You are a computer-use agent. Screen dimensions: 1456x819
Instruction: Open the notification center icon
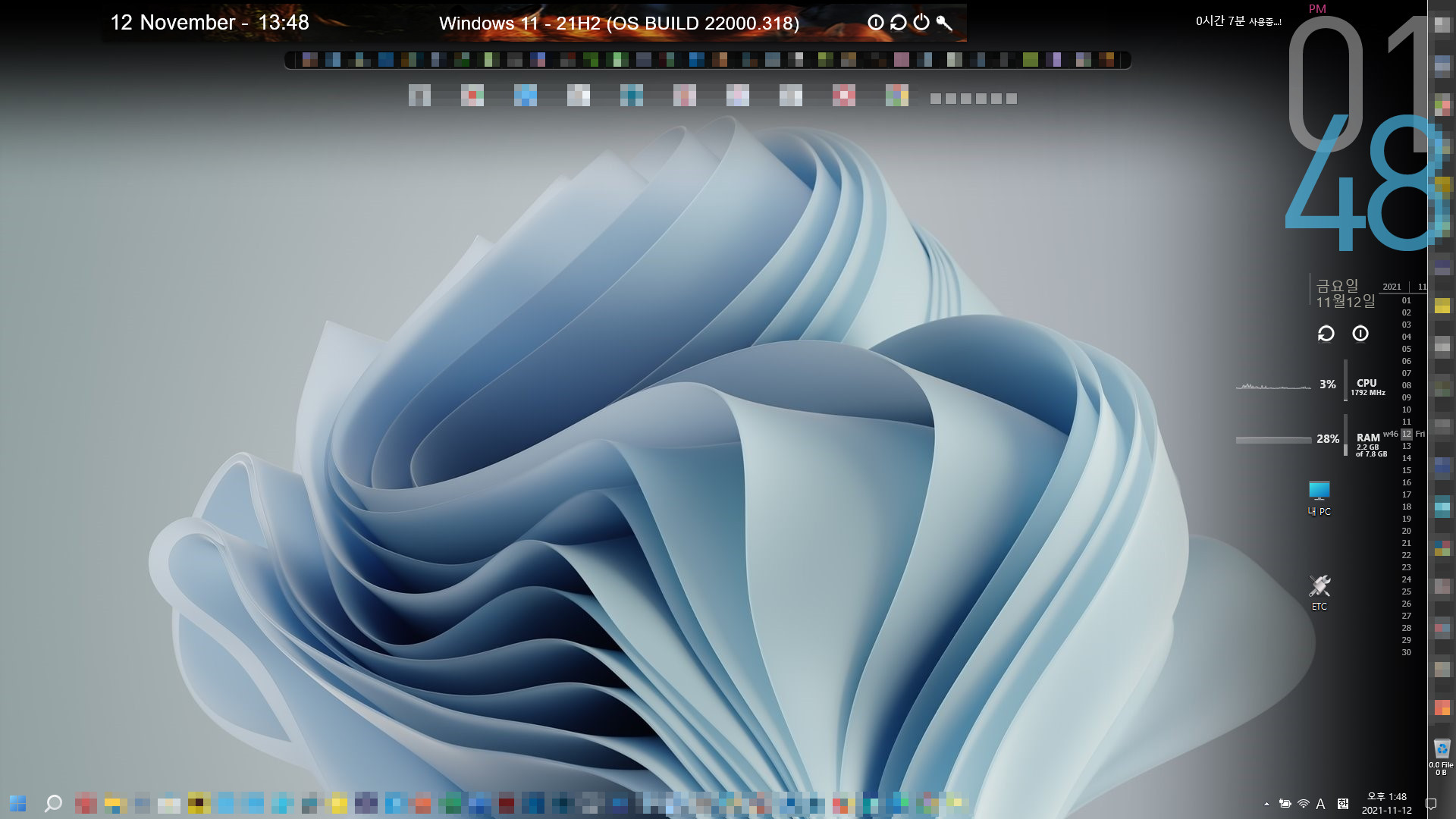click(1431, 804)
